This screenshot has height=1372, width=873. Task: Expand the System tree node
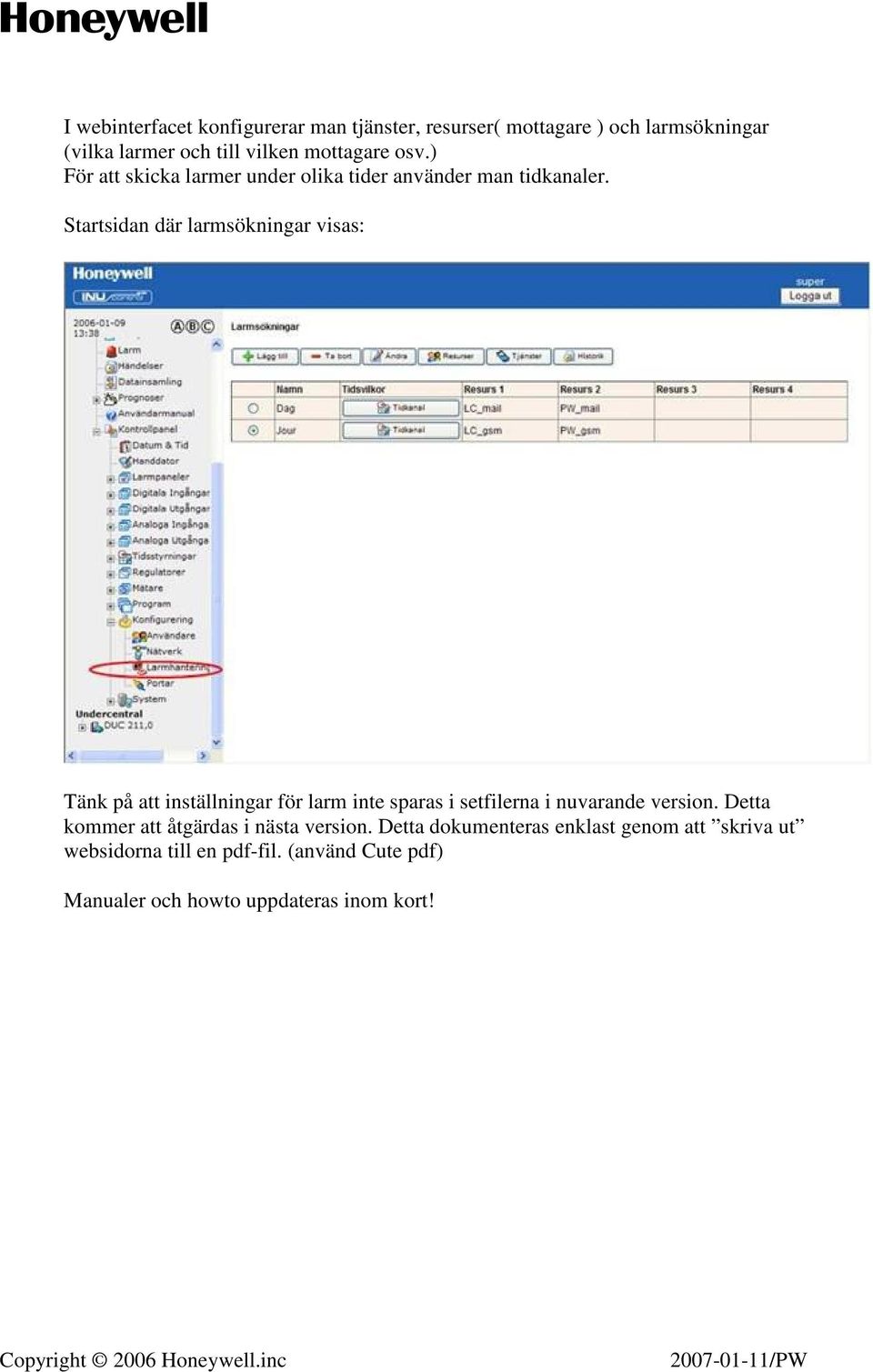coord(111,701)
